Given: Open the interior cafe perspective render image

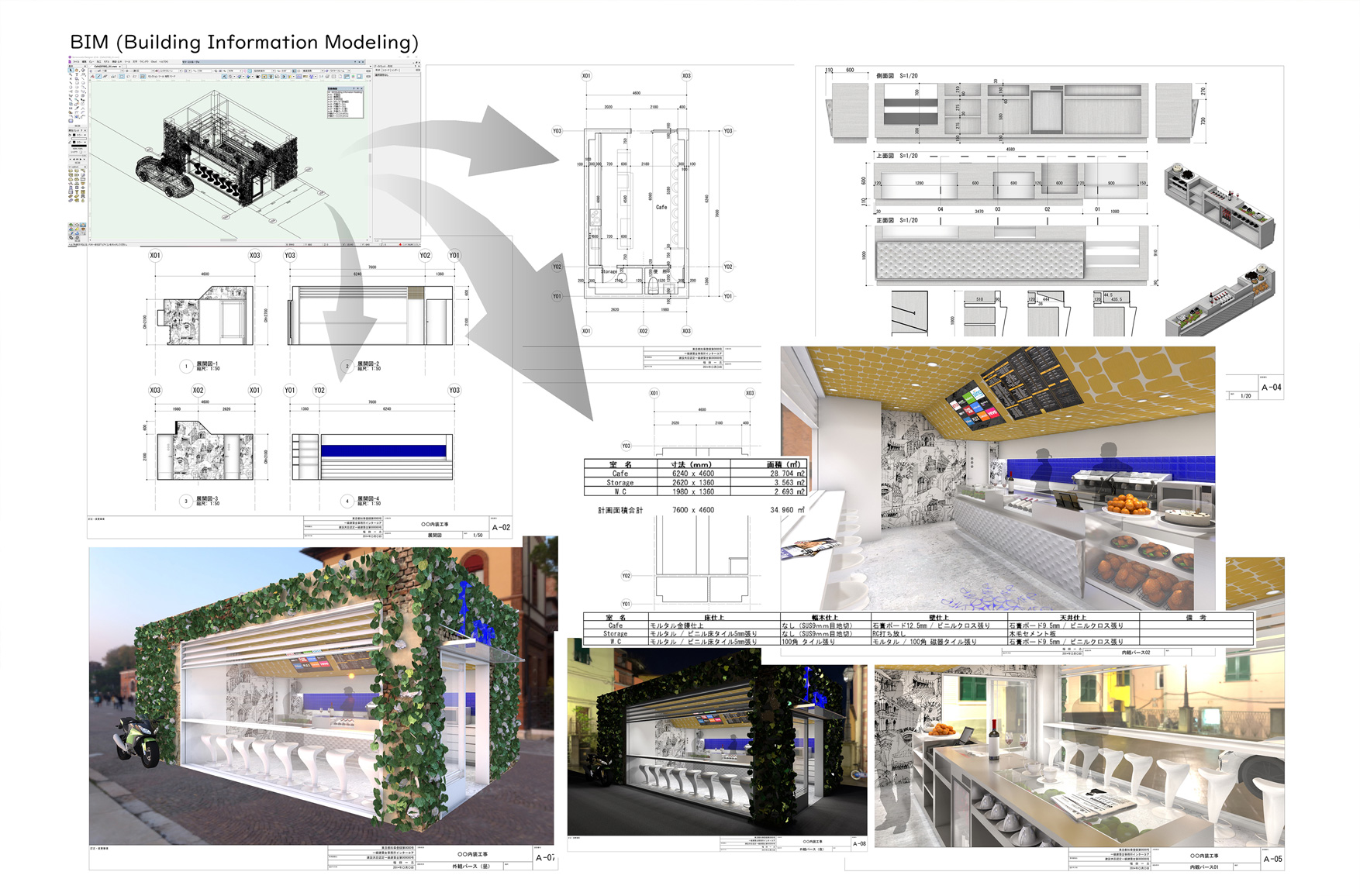Looking at the screenshot, I should pyautogui.click(x=997, y=478).
